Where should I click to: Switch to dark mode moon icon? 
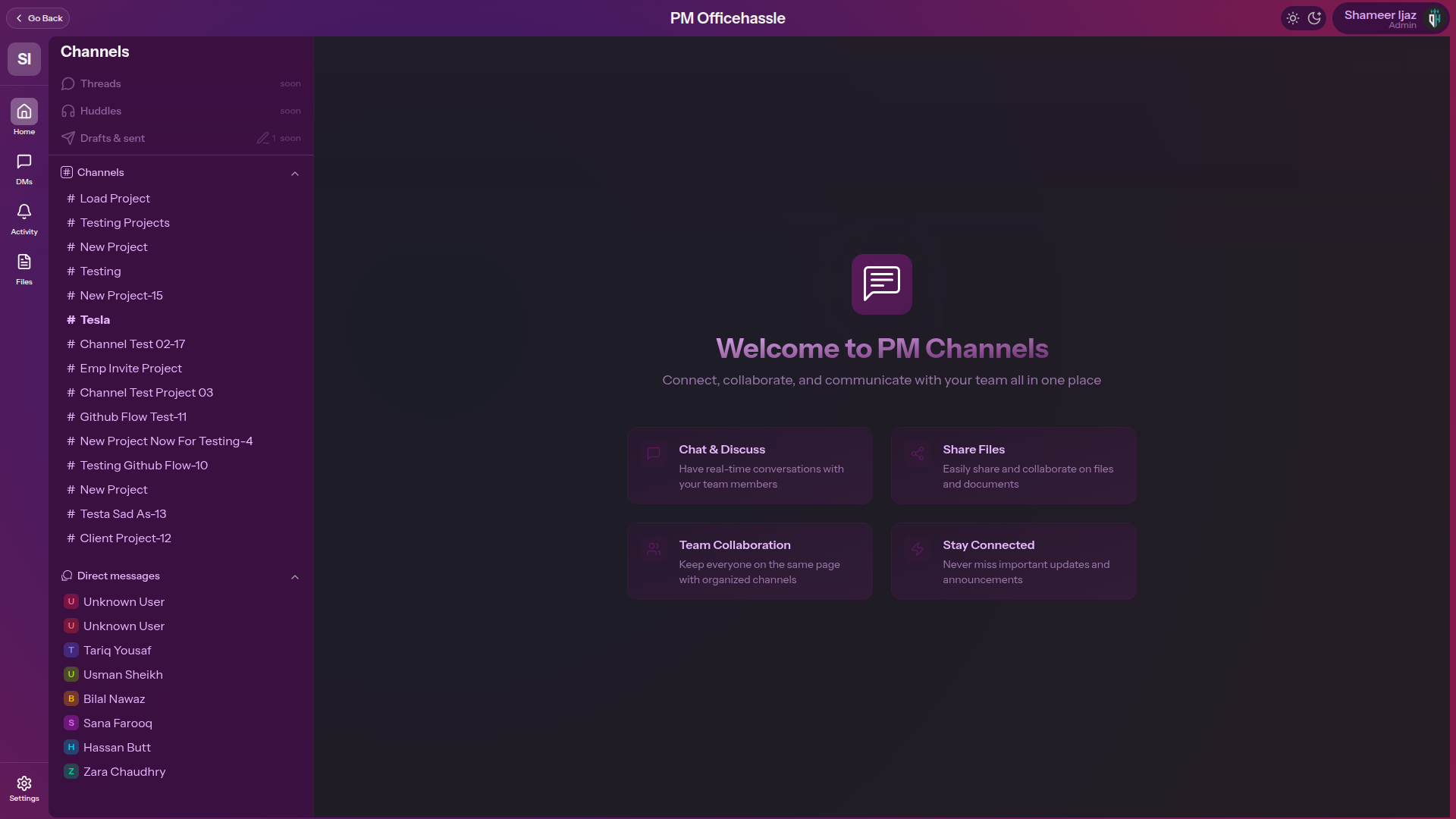point(1314,18)
